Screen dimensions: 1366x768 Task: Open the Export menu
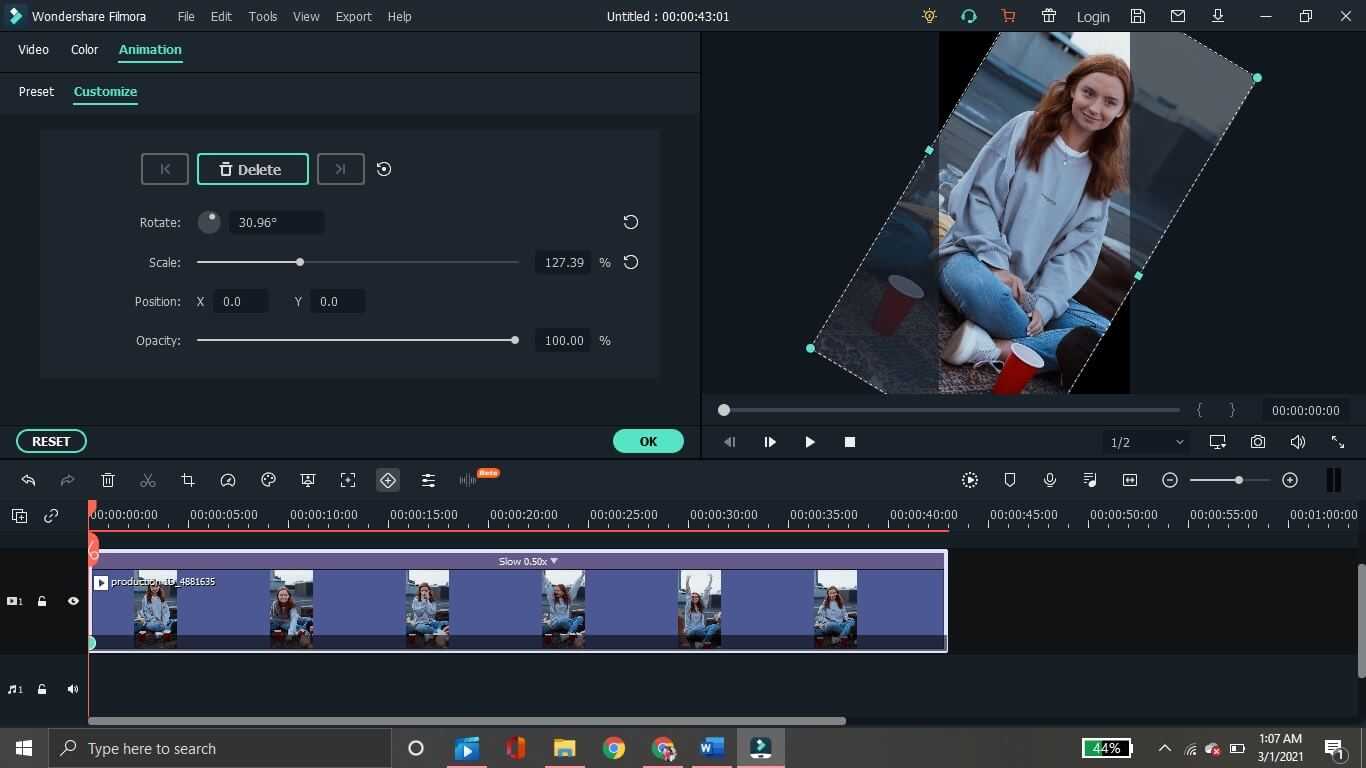pyautogui.click(x=353, y=16)
